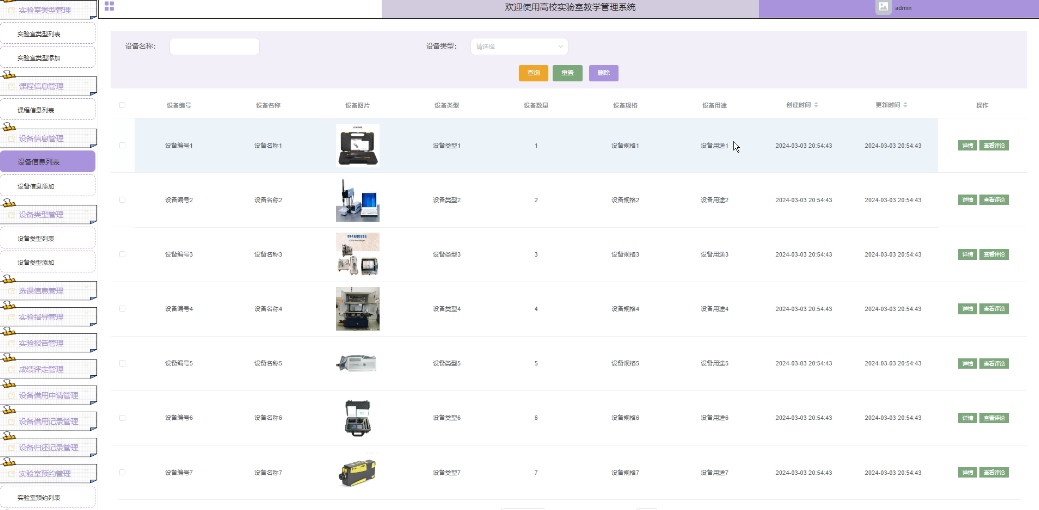The height and width of the screenshot is (510, 1039).
Task: Open 详情 for the 设备编号4 row
Action: [x=967, y=309]
